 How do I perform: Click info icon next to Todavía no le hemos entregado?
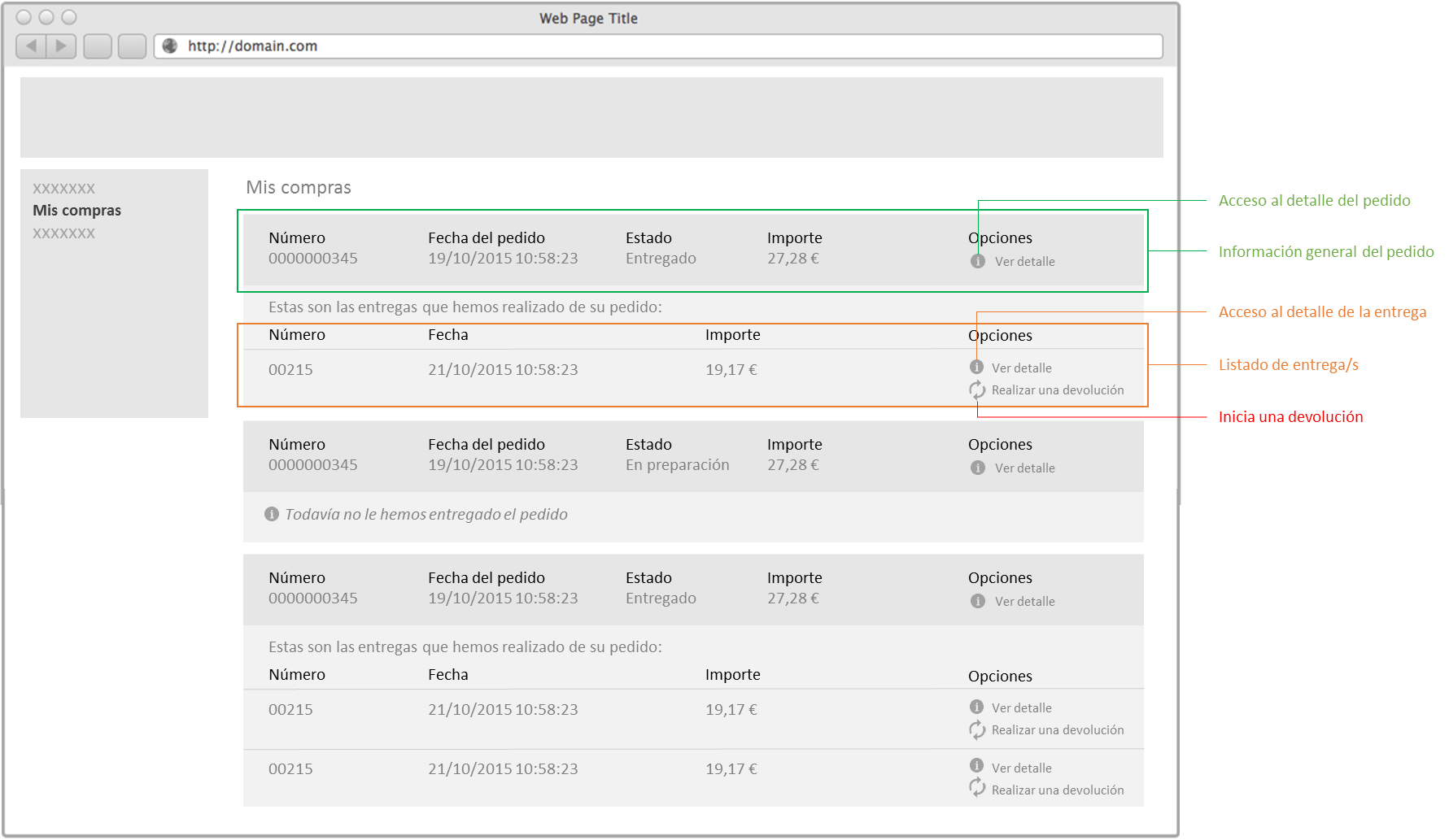pyautogui.click(x=272, y=515)
